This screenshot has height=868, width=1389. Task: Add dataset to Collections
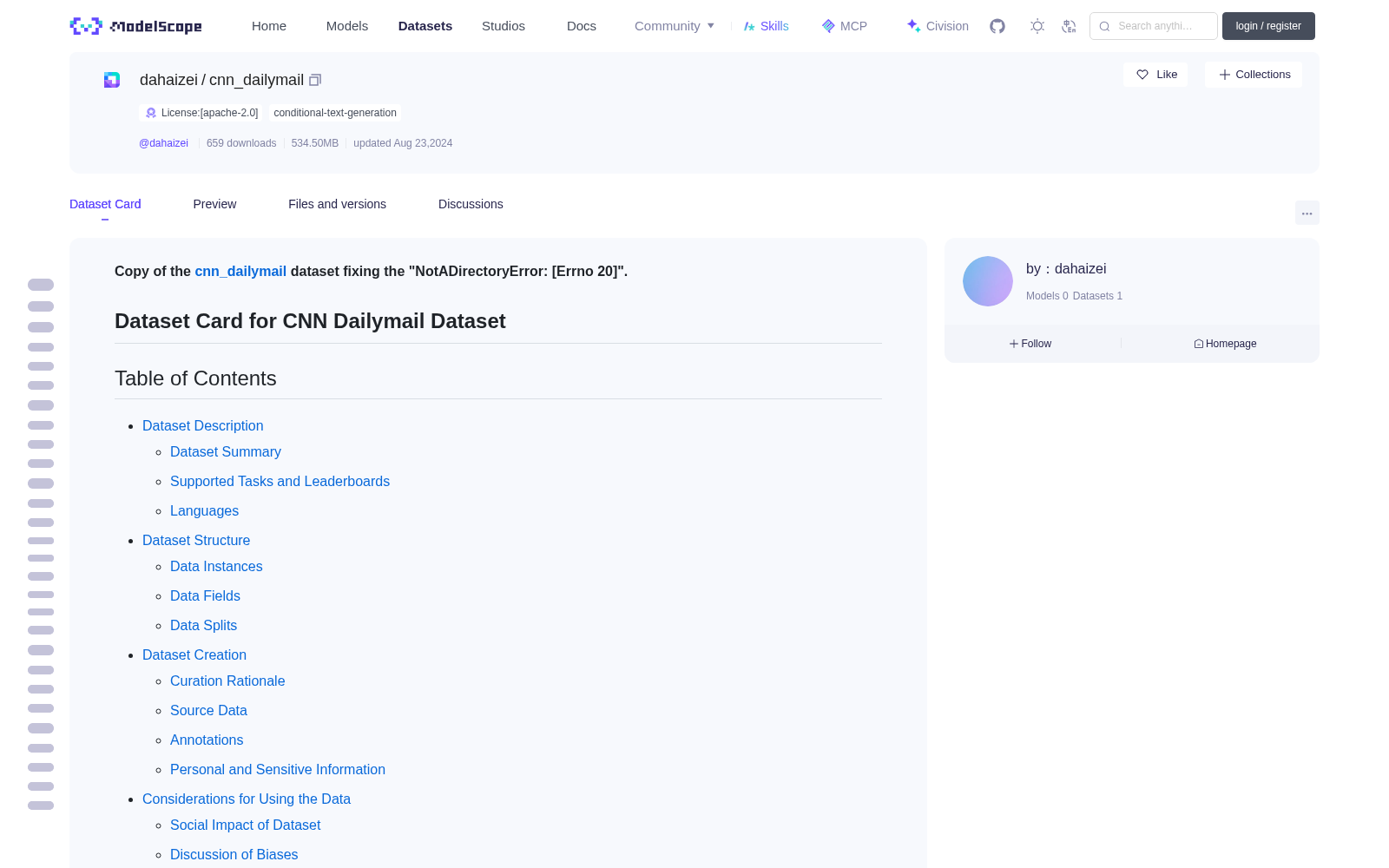1254,75
